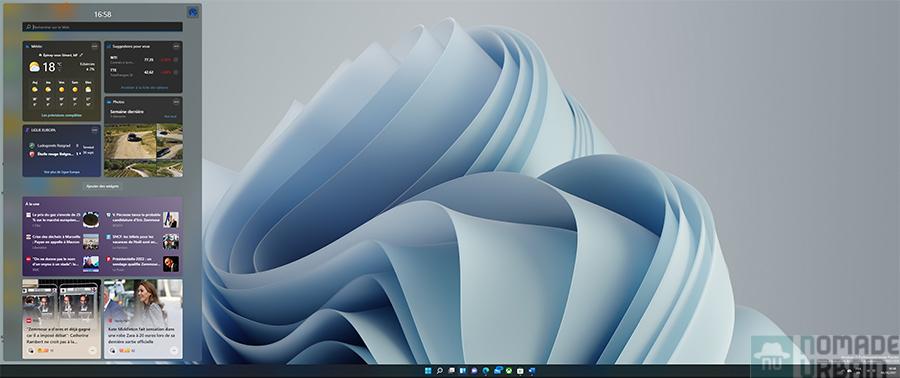
Task: Open the see more Ligue Europa link
Action: coord(62,172)
